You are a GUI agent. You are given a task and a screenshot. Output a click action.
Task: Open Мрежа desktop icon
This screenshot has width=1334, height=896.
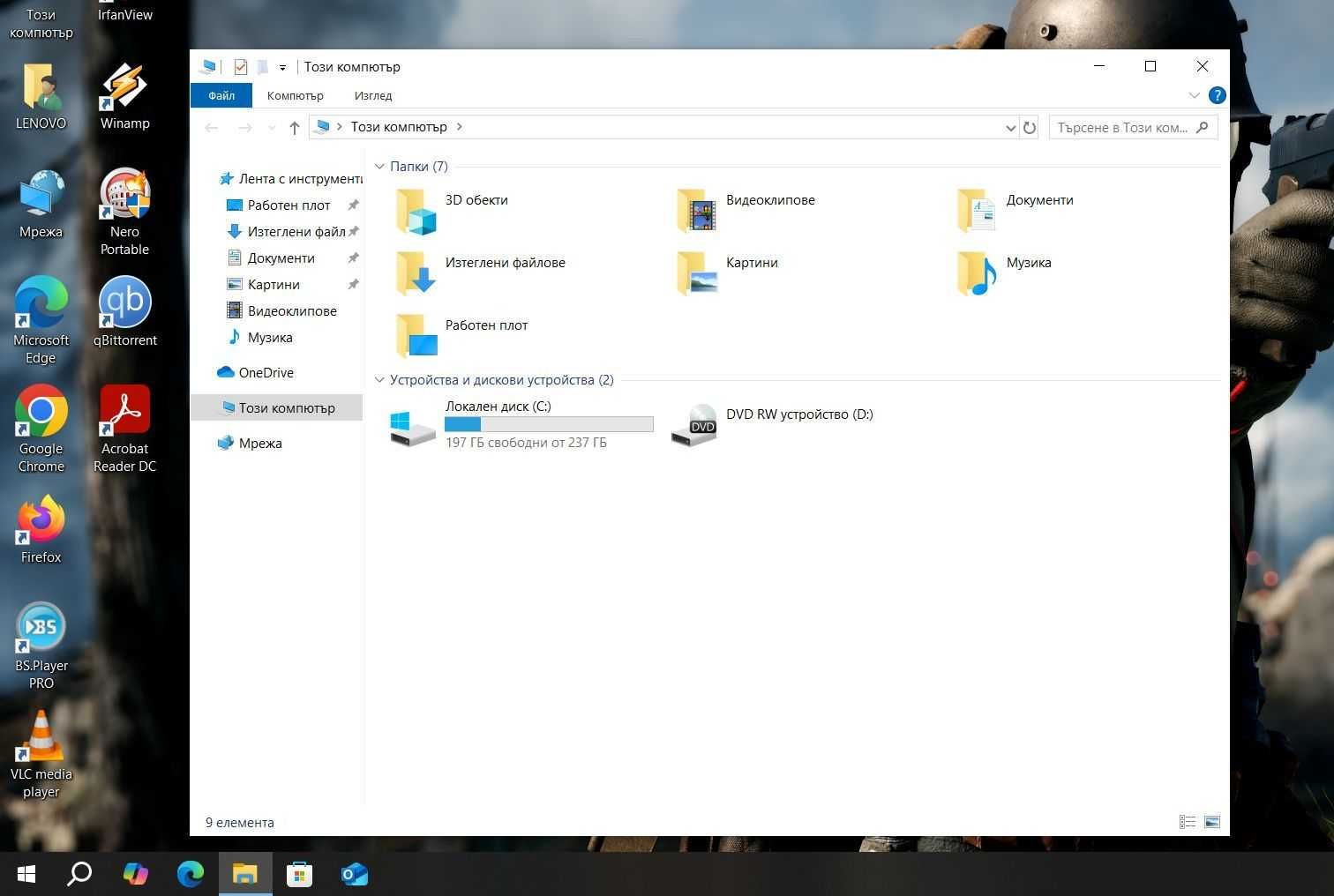pos(41,205)
